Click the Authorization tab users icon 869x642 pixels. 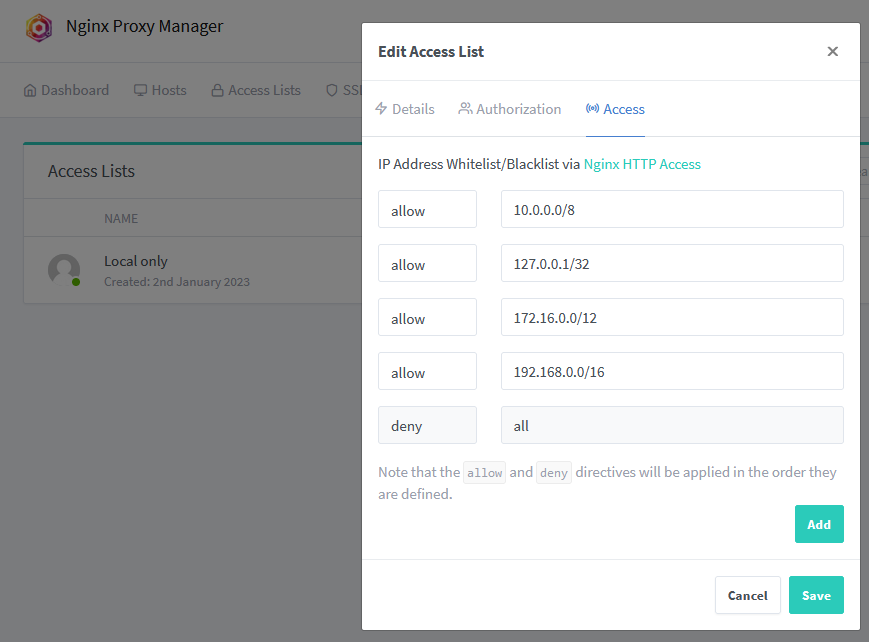[465, 108]
